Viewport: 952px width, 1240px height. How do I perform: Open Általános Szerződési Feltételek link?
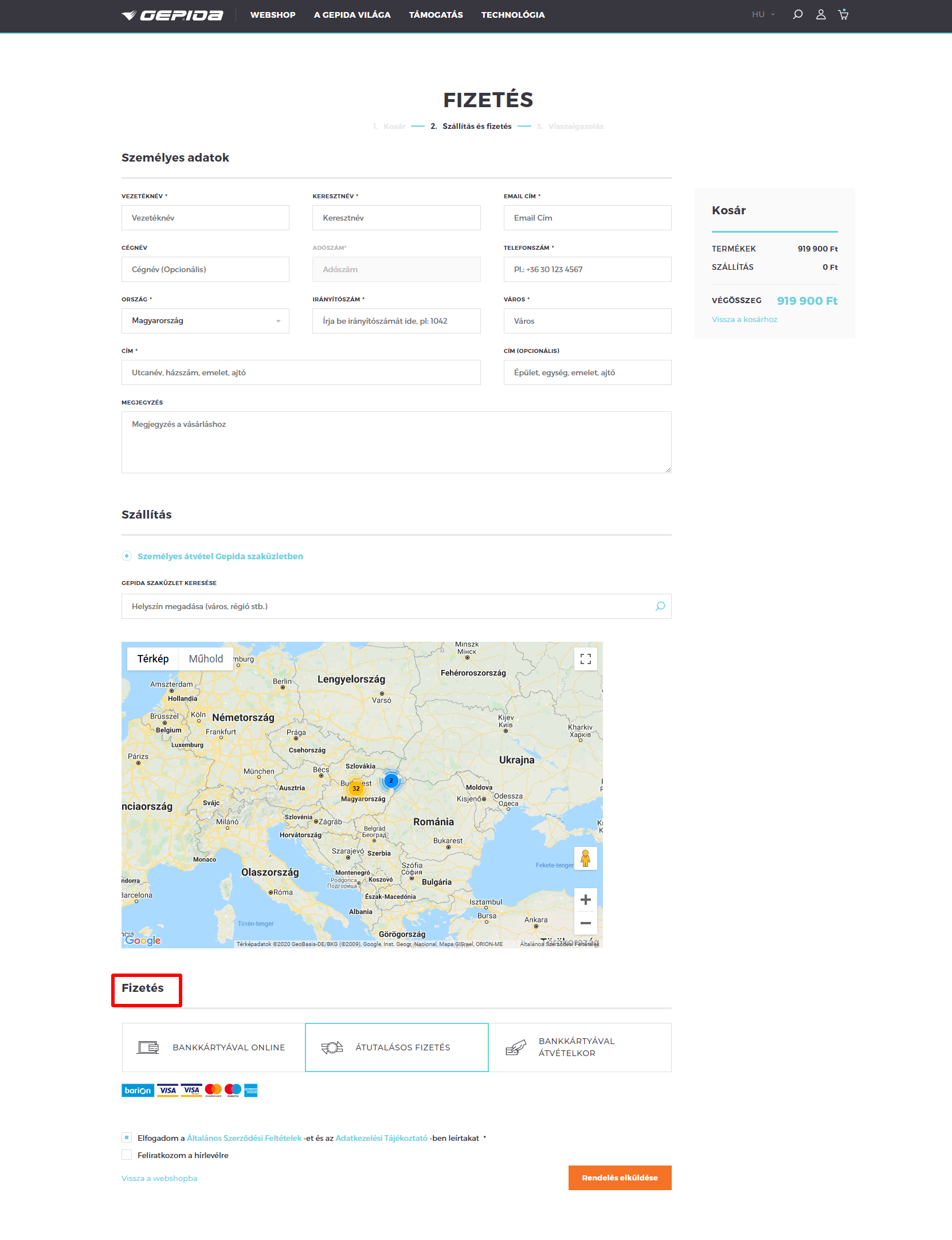pyautogui.click(x=244, y=1139)
